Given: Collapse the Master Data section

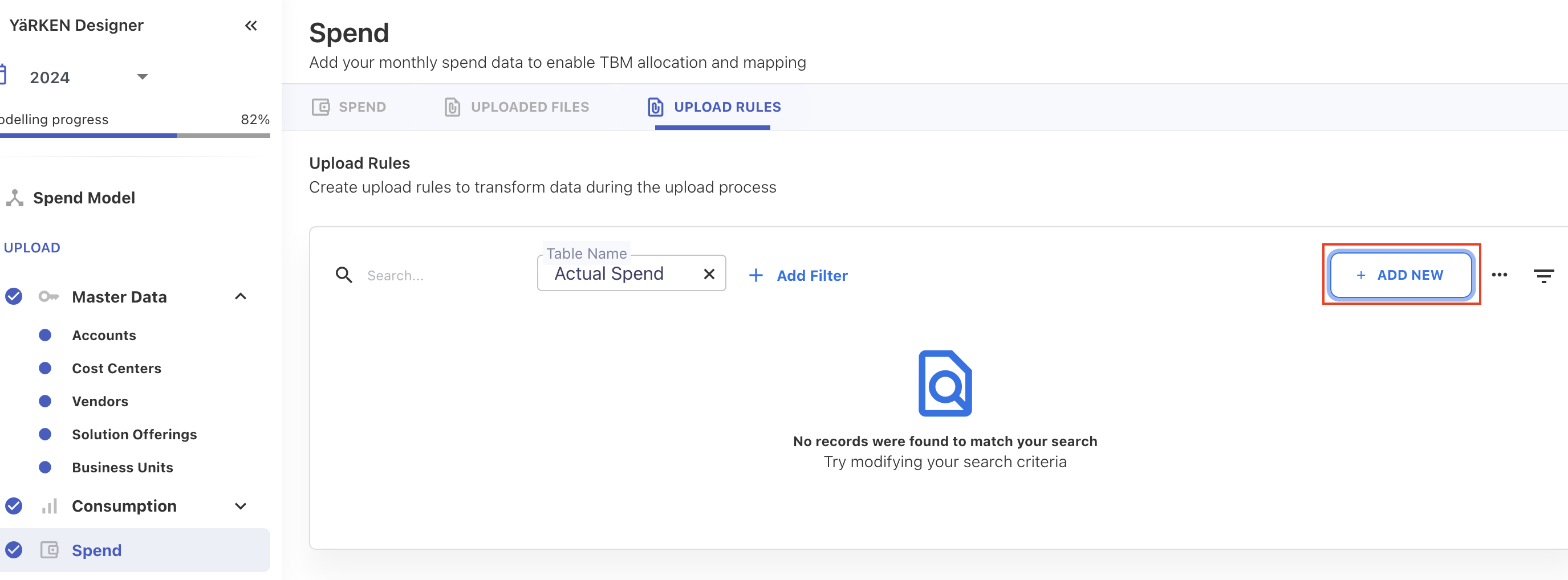Looking at the screenshot, I should [241, 297].
